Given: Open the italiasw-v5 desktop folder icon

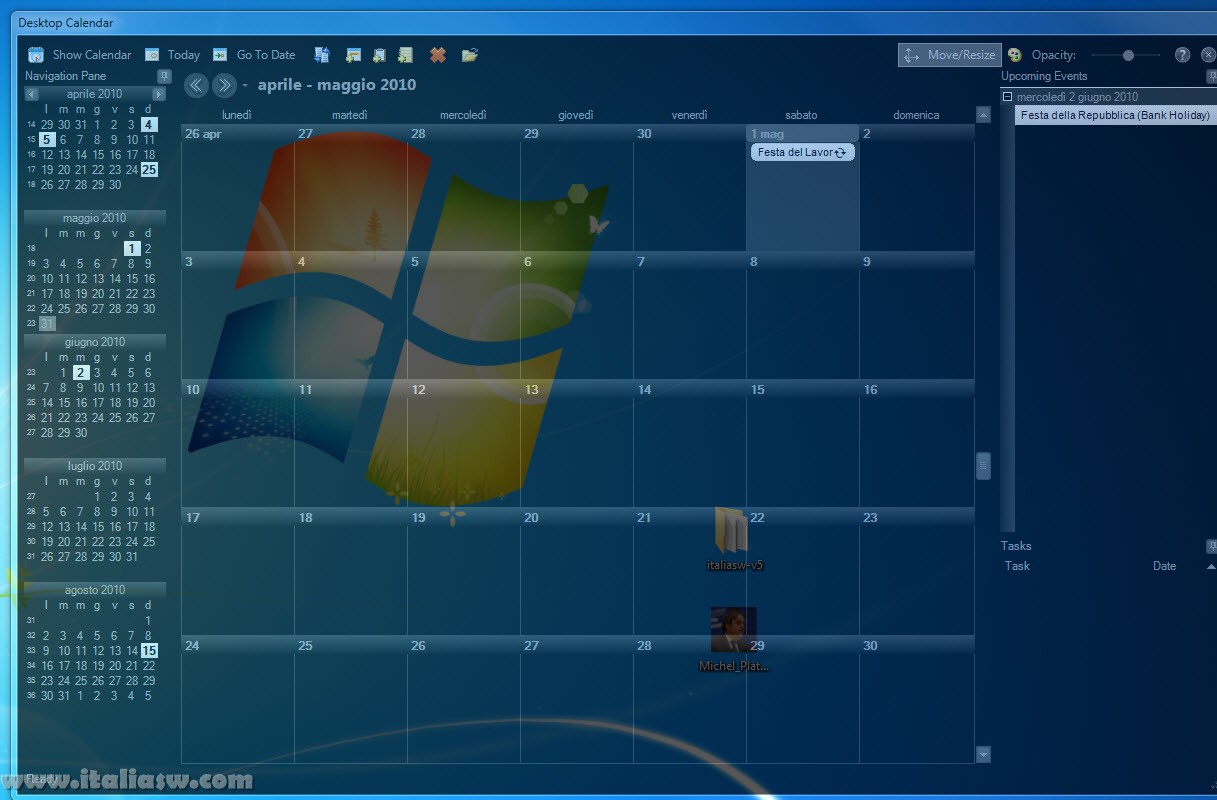Looking at the screenshot, I should (x=735, y=540).
